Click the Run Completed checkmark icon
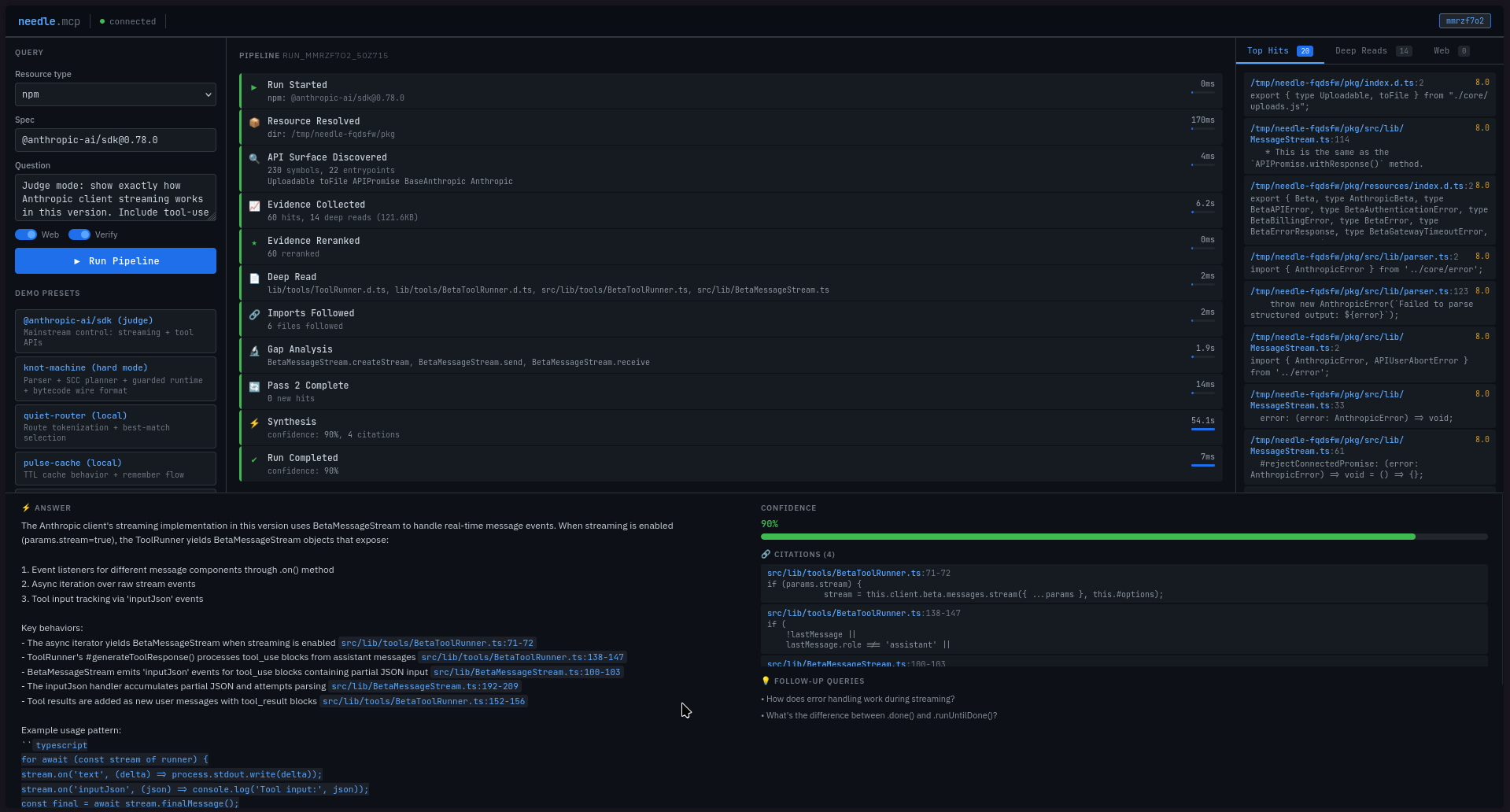This screenshot has height=812, width=1510. [254, 460]
